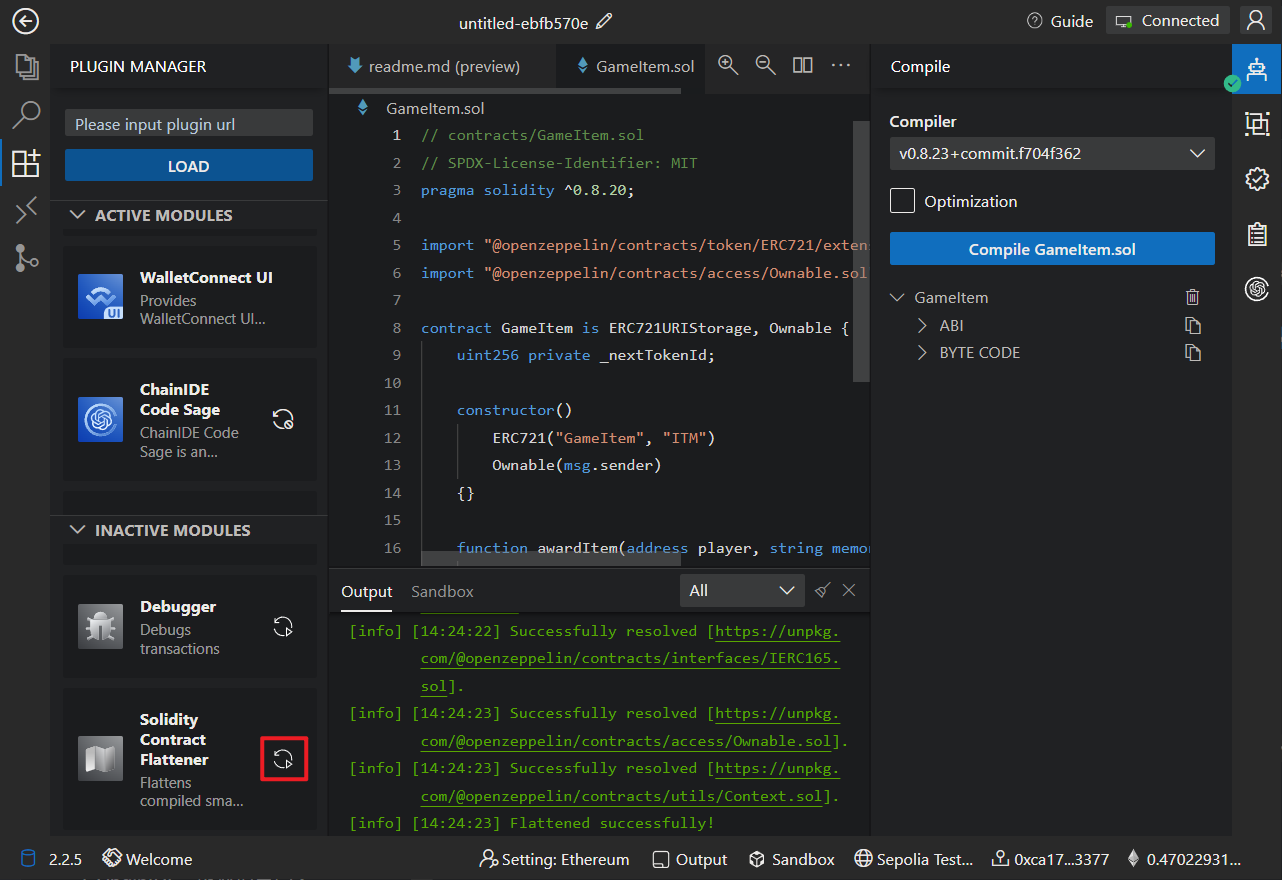The width and height of the screenshot is (1282, 880).
Task: Open the output filter All dropdown
Action: [x=741, y=590]
